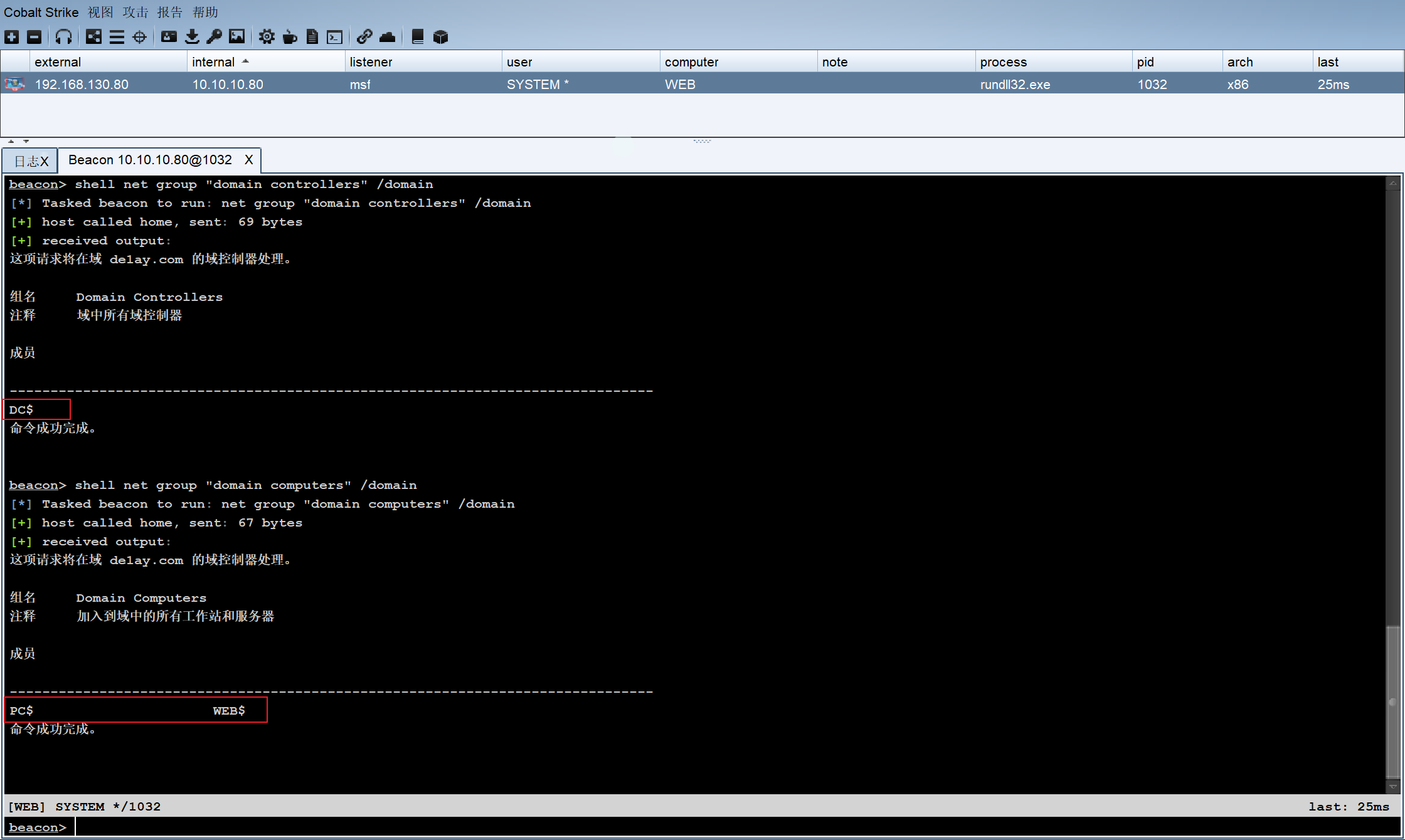The width and height of the screenshot is (1405, 840).
Task: Open Listeners via headphones icon
Action: coord(63,37)
